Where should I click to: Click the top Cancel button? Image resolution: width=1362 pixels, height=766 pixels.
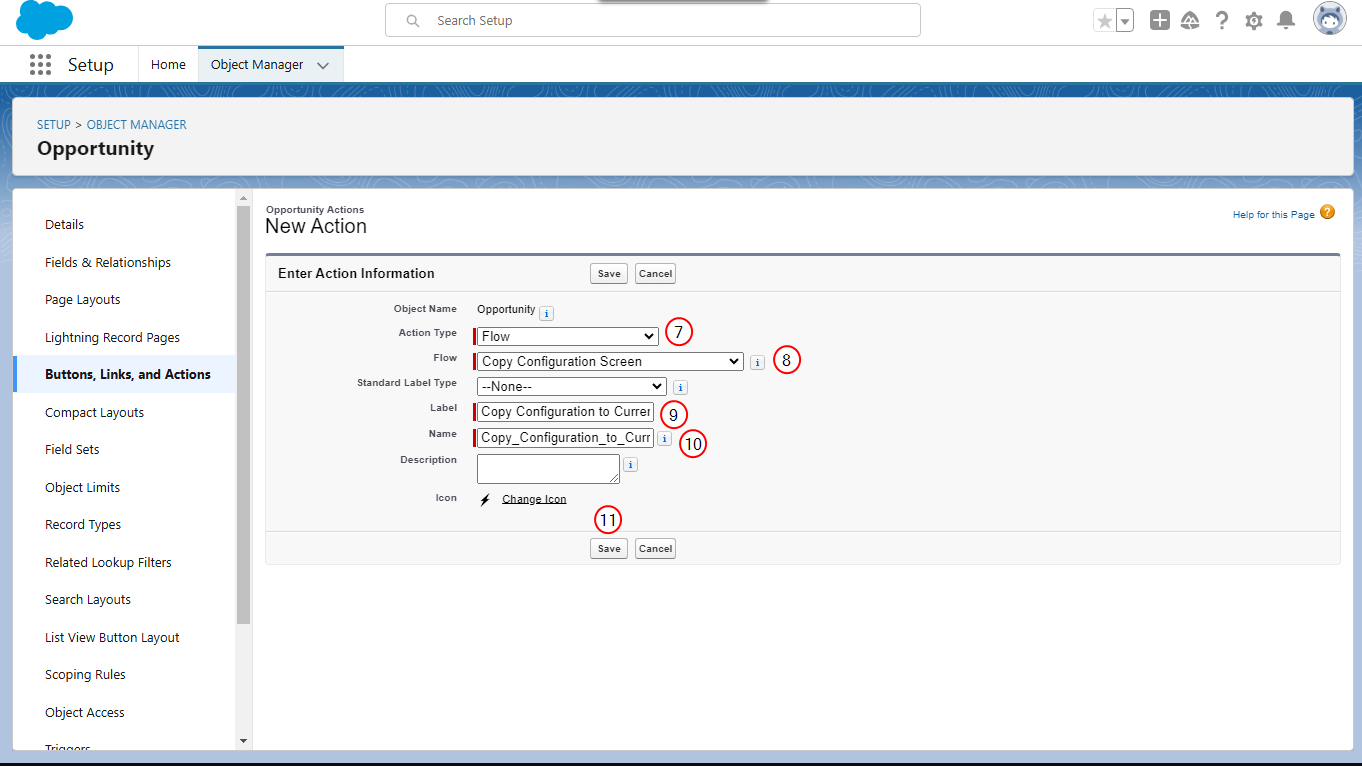click(655, 274)
